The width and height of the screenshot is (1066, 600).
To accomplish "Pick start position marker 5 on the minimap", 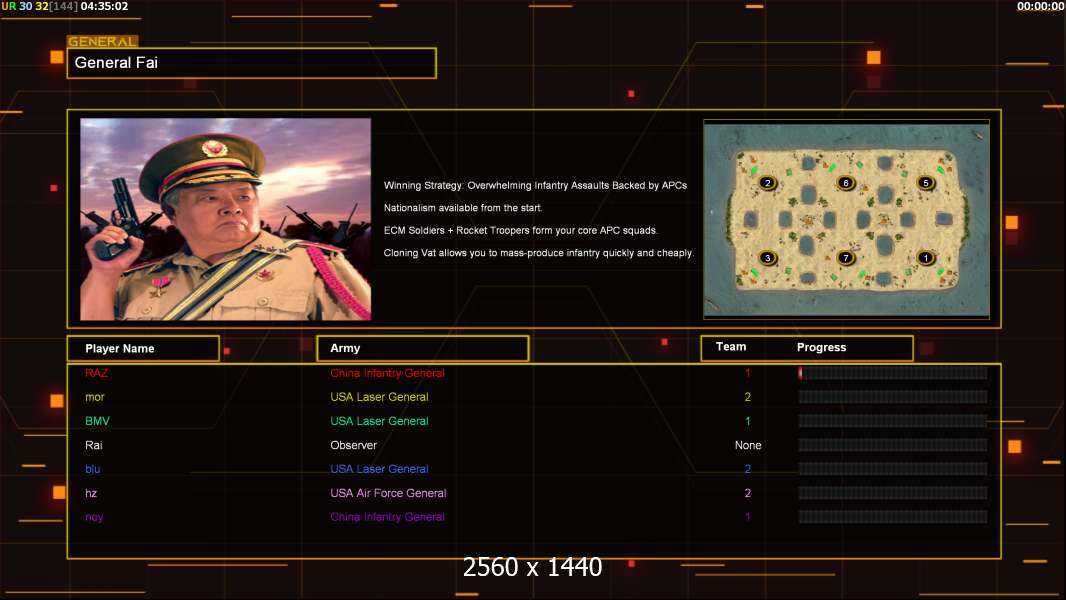I will (925, 183).
